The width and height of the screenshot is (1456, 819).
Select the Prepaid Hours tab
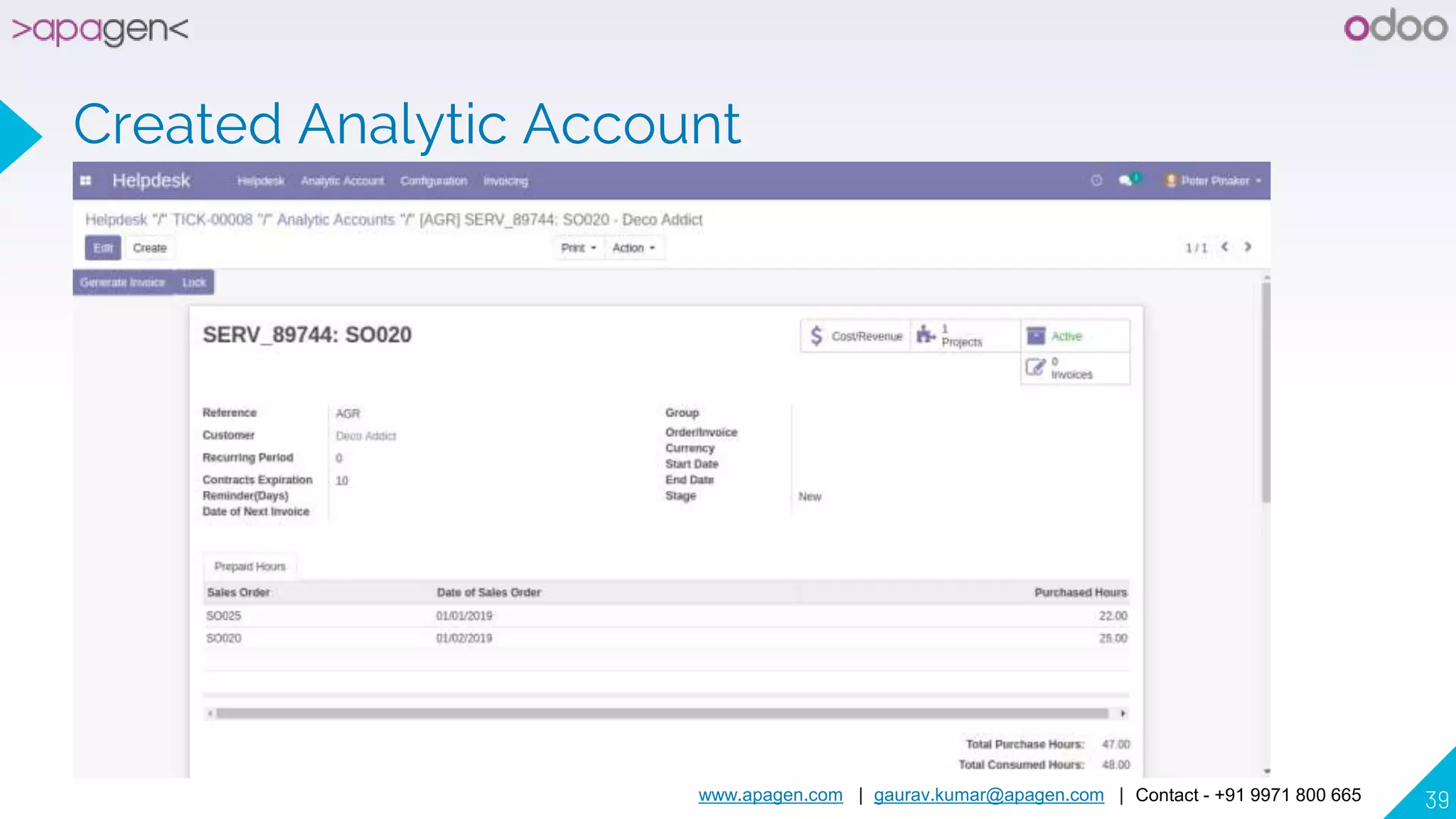(x=250, y=567)
